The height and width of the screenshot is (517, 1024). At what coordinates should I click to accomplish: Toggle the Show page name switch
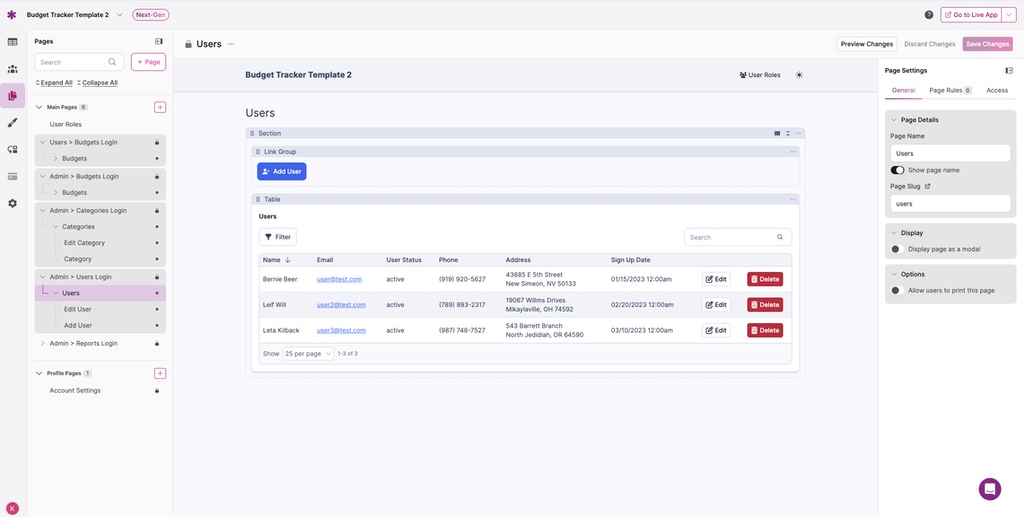pyautogui.click(x=897, y=170)
